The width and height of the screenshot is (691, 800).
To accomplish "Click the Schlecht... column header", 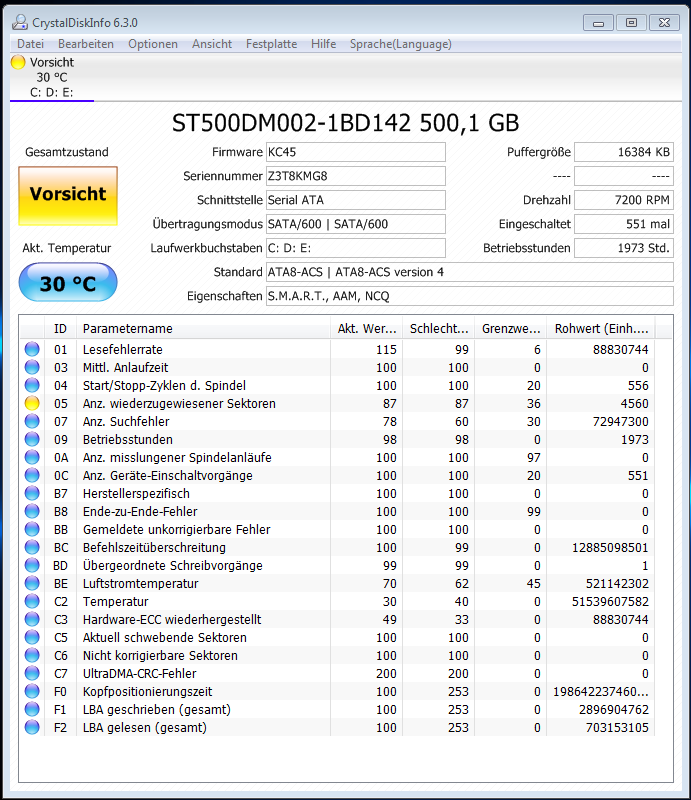I will pos(439,329).
